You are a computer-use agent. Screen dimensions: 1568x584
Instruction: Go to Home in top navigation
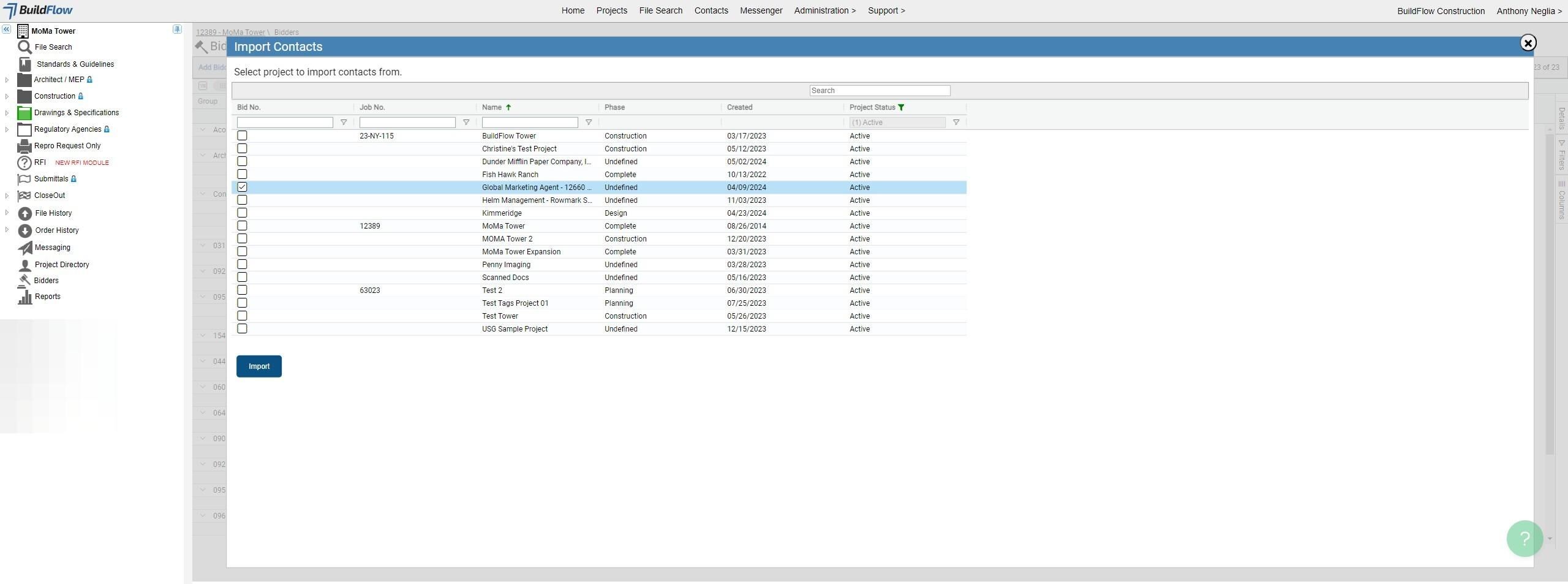pos(573,11)
